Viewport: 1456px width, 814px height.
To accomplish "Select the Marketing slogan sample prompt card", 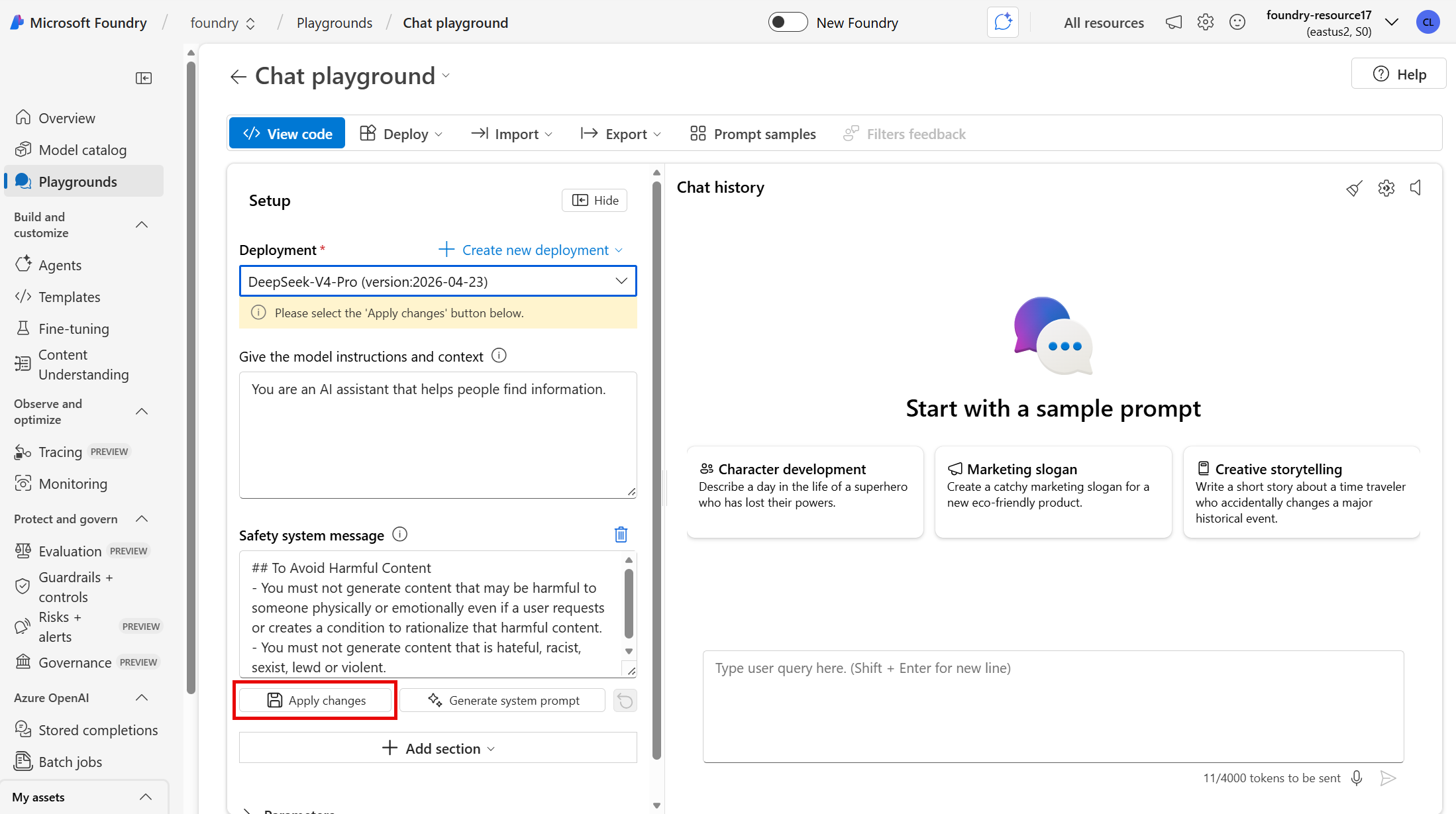I will pos(1053,492).
